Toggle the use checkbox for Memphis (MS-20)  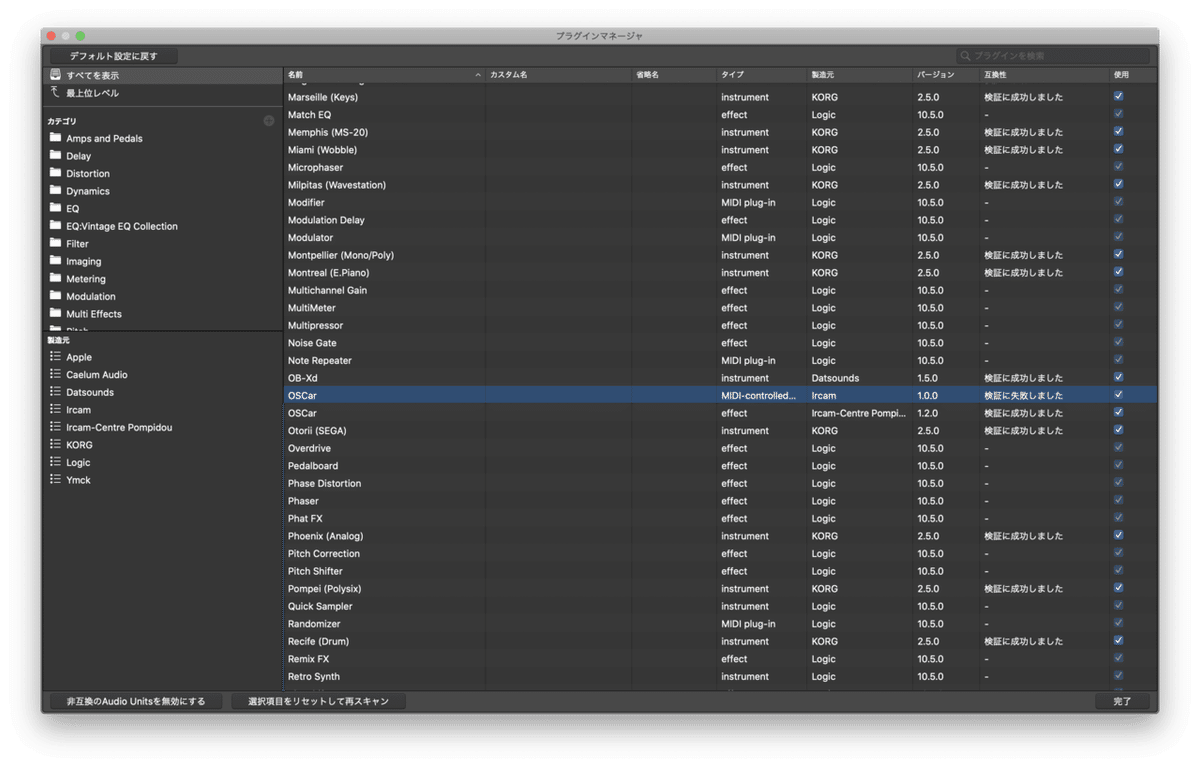[x=1118, y=132]
